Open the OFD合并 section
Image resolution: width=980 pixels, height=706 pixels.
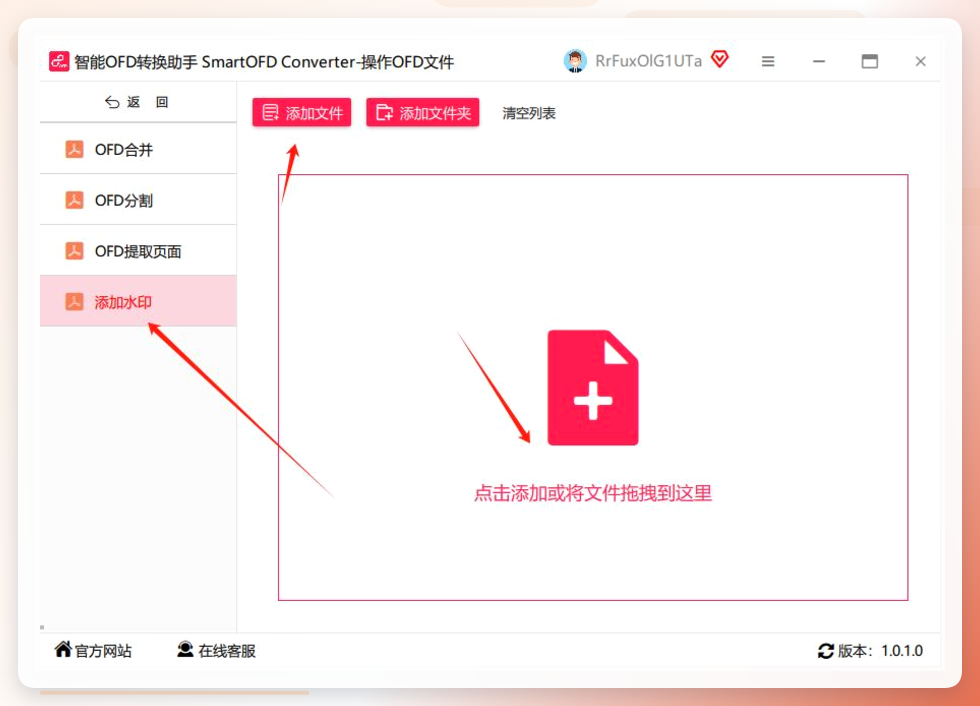(138, 149)
